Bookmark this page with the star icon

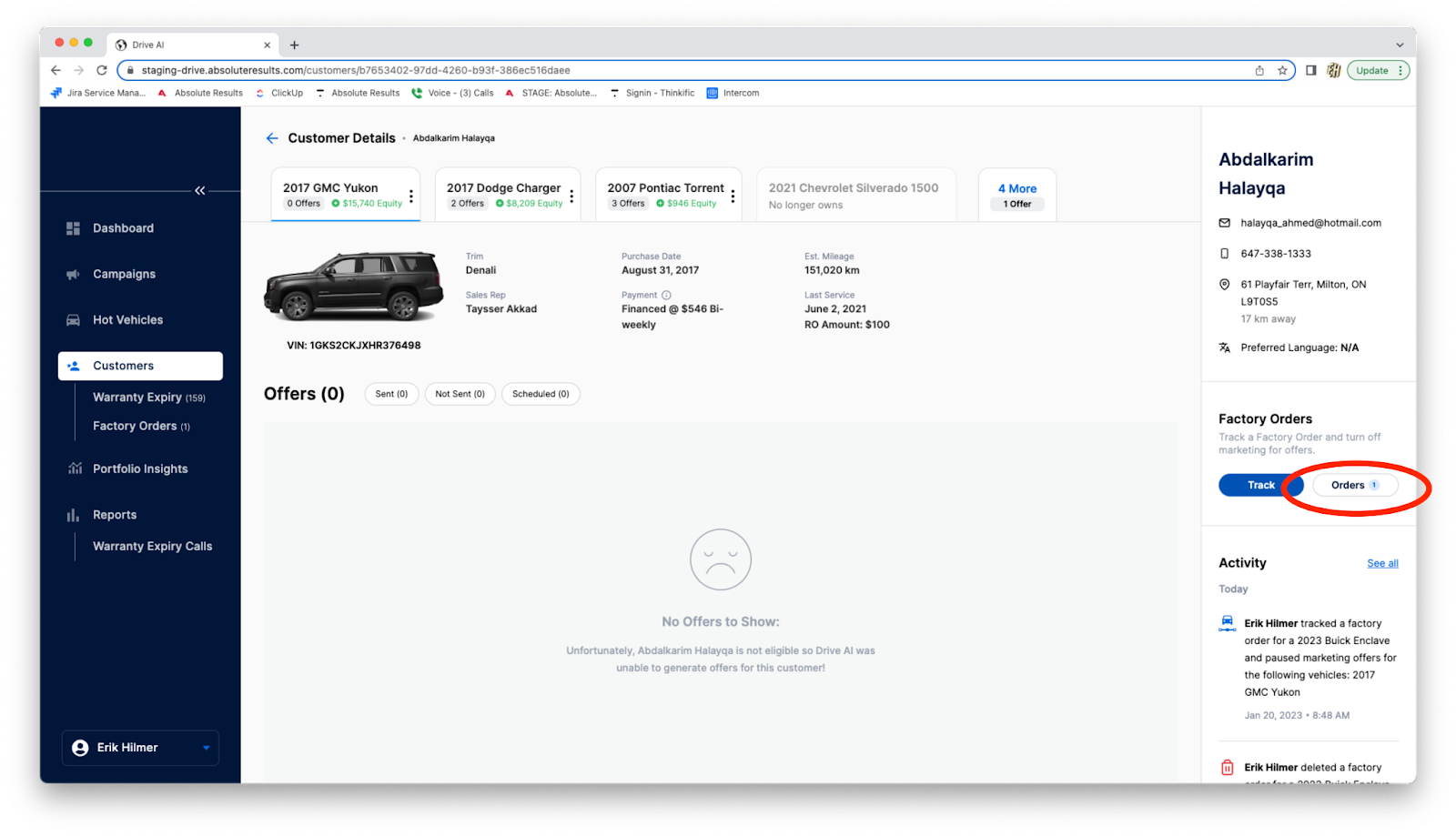[x=1282, y=70]
